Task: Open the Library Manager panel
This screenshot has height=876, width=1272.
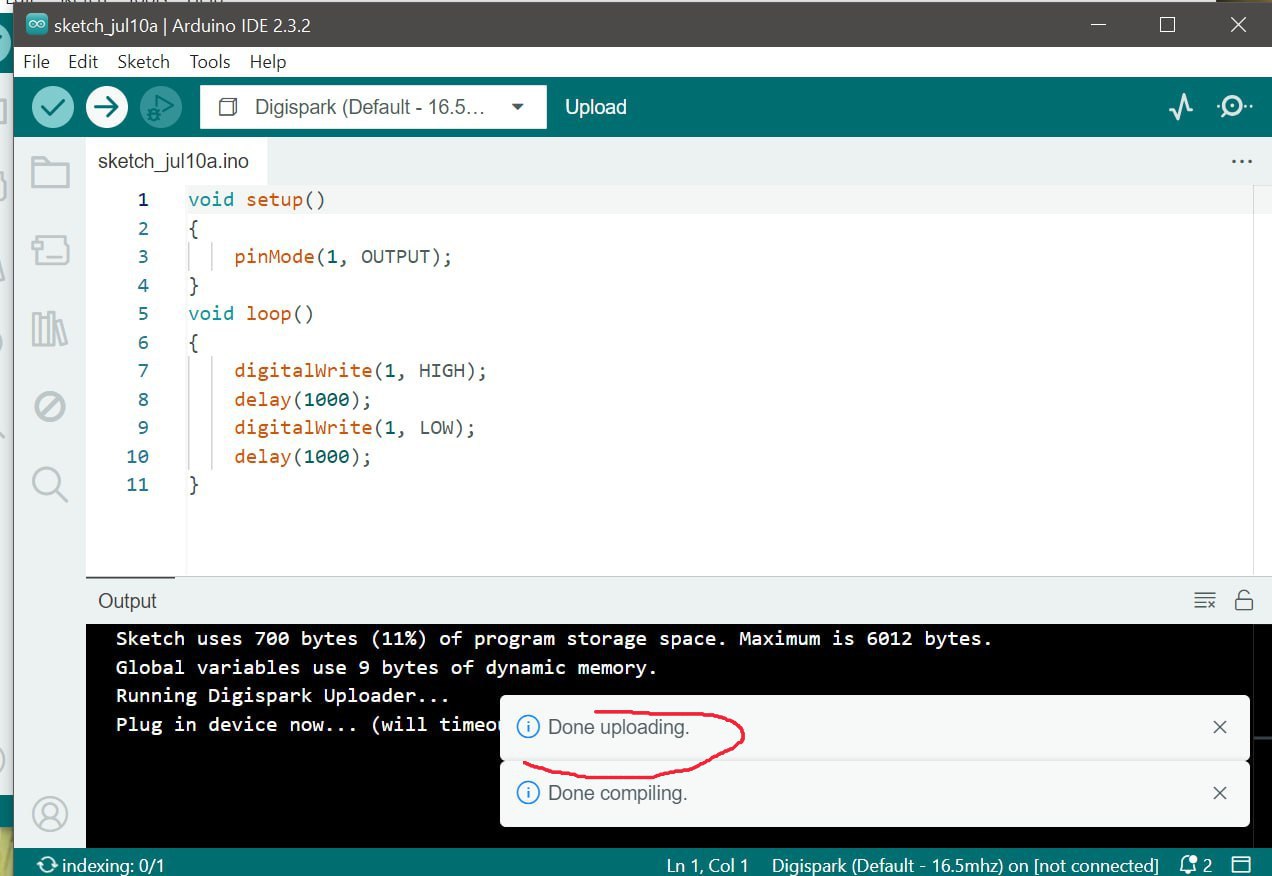Action: [x=50, y=329]
